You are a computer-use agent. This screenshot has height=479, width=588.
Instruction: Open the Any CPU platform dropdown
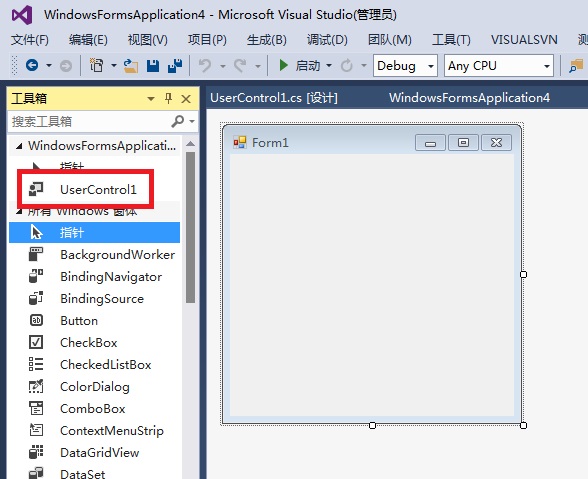[499, 66]
